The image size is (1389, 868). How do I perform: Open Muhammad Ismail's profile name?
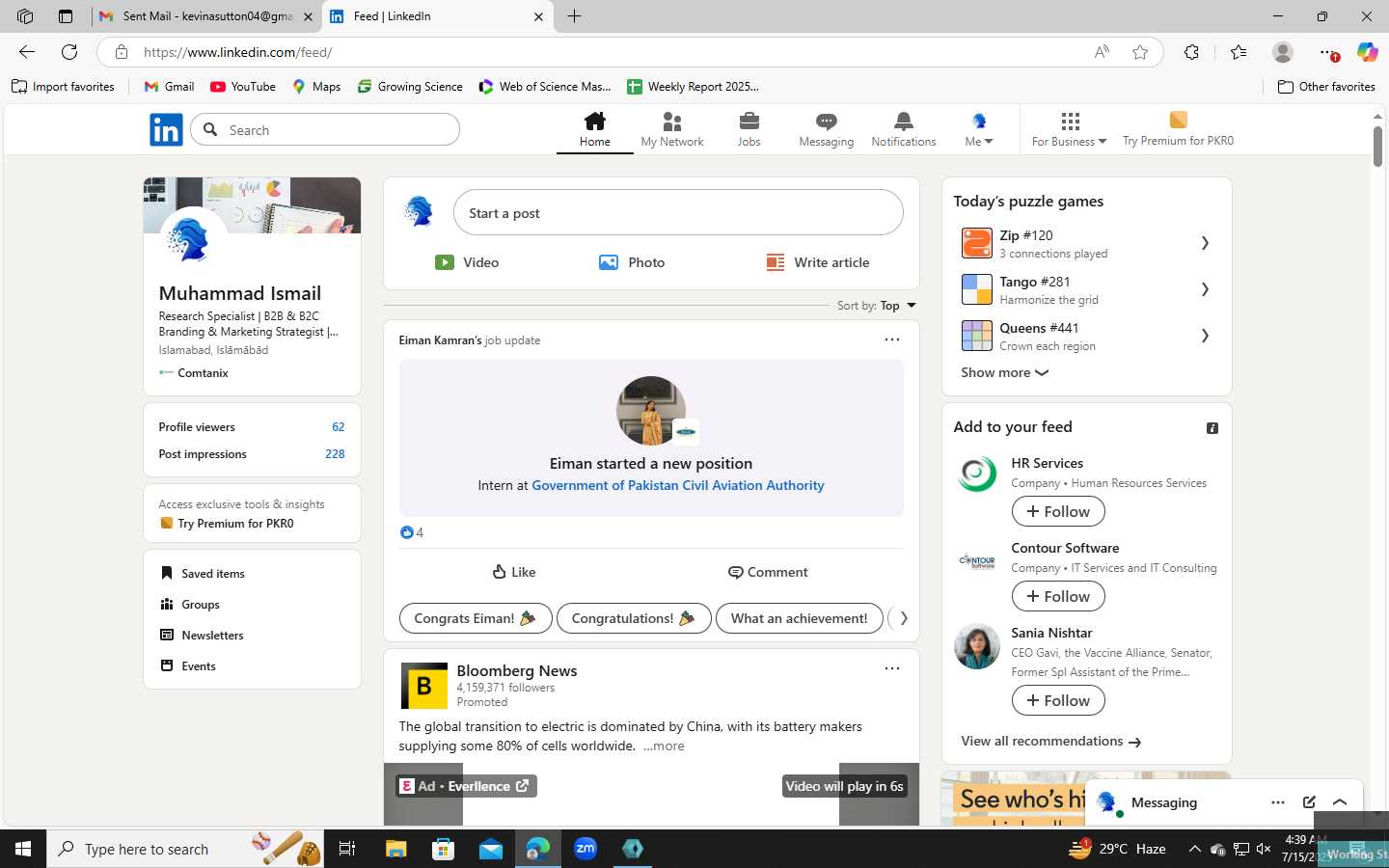(240, 293)
